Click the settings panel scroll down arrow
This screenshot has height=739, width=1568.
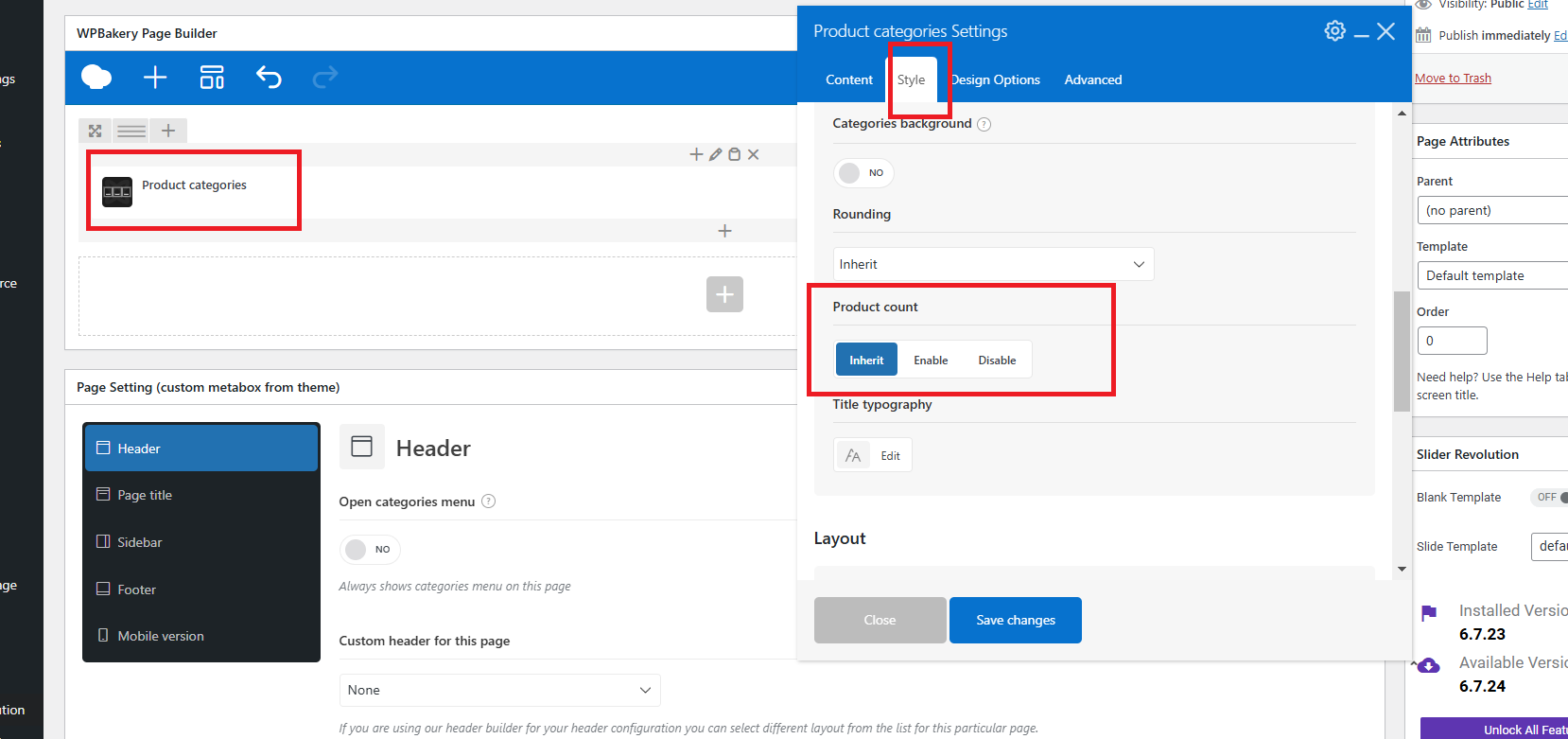point(1402,569)
